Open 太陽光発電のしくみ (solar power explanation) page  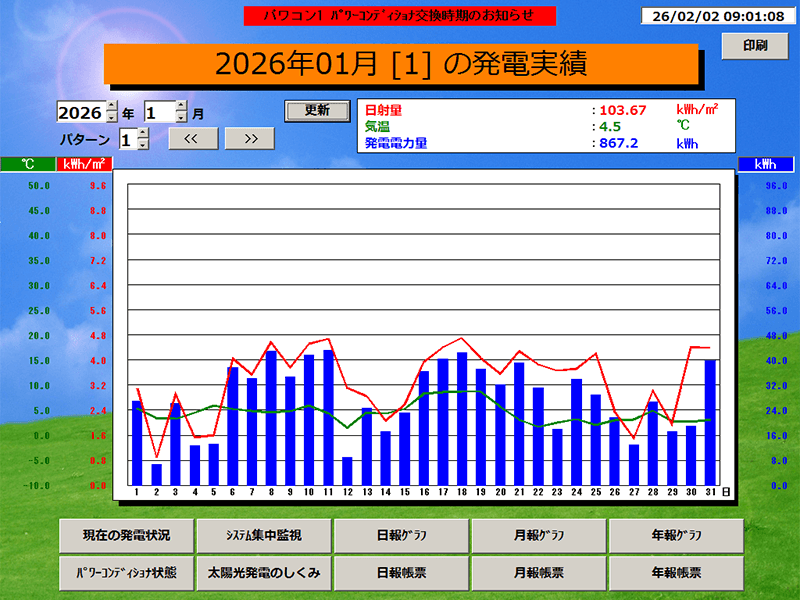click(266, 573)
